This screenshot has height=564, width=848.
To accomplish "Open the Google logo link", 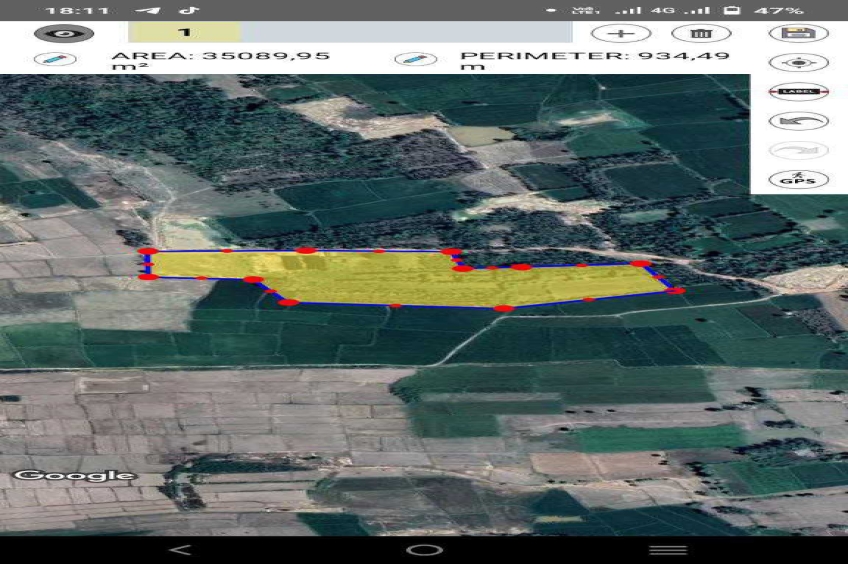I will click(75, 475).
